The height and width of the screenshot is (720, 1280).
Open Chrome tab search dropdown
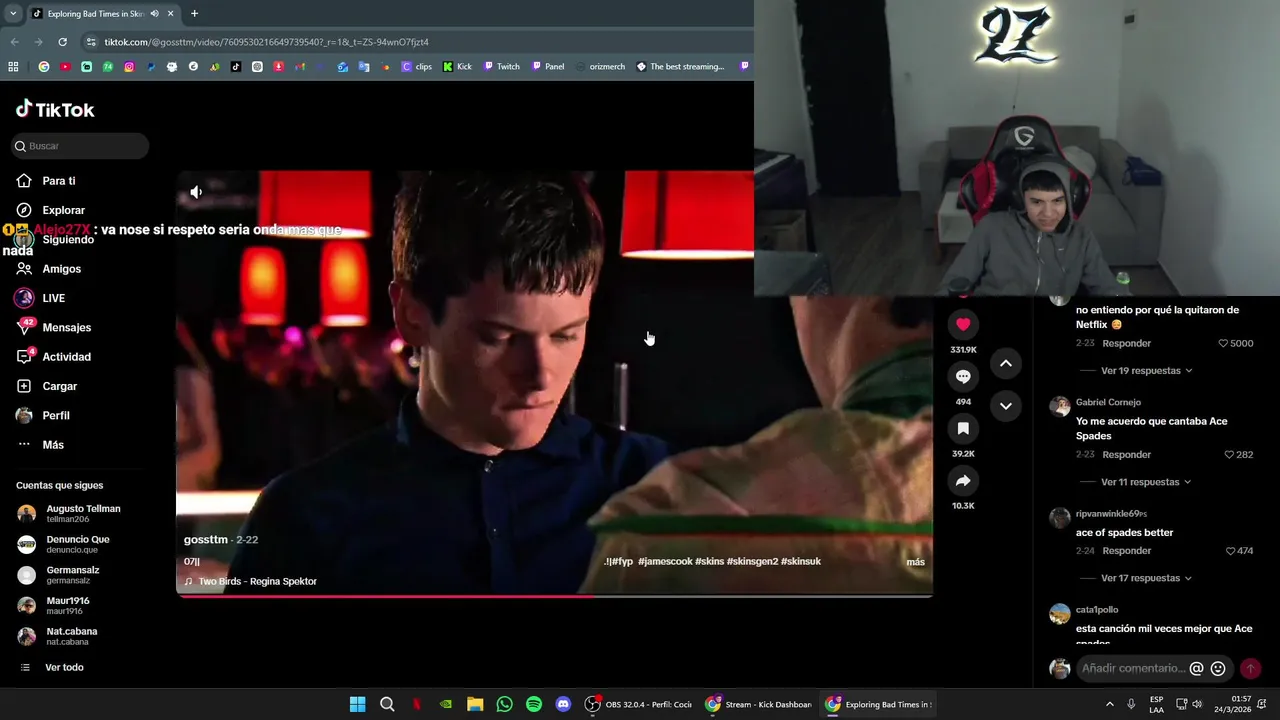[13, 13]
